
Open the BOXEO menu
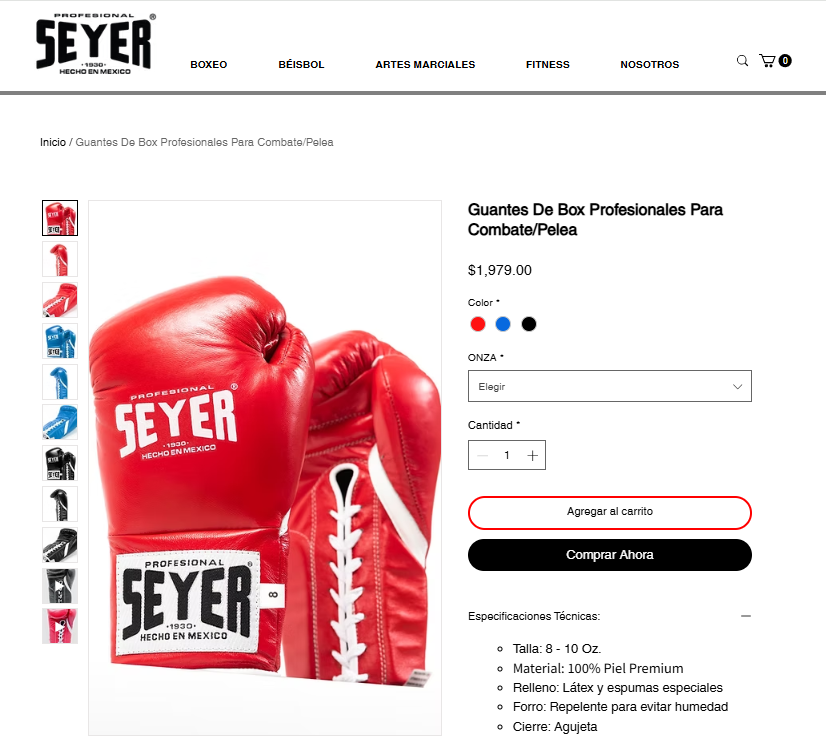(209, 64)
